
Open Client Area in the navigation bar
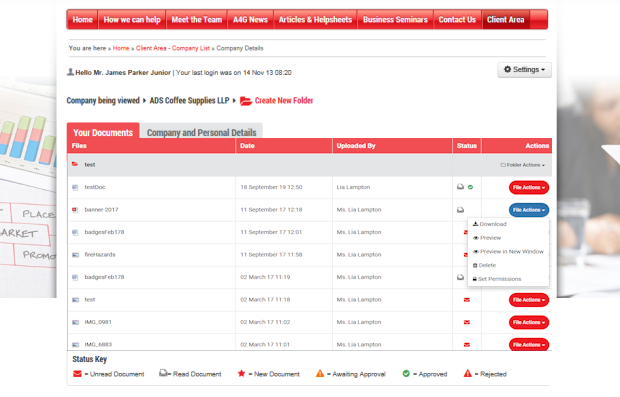pyautogui.click(x=505, y=20)
